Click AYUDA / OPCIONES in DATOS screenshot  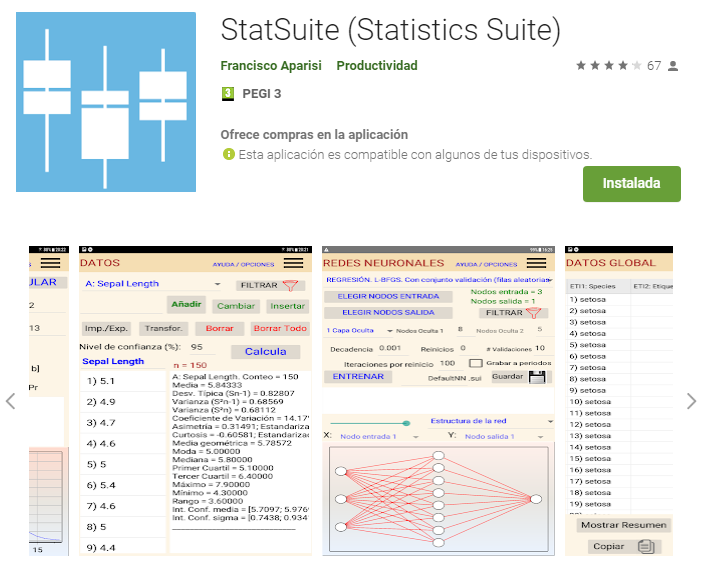[x=243, y=265]
